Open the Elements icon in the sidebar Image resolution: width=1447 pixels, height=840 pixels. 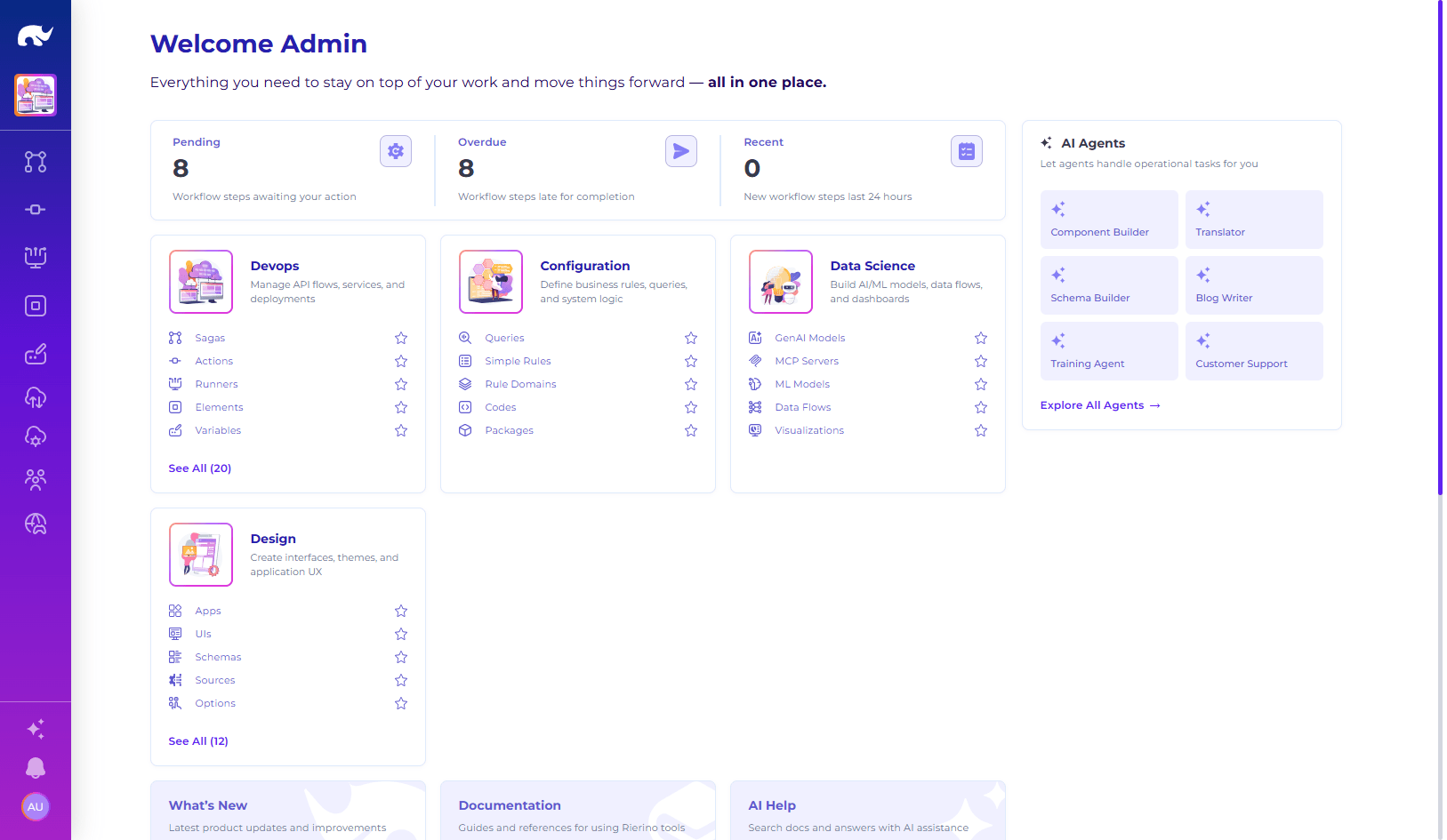click(x=36, y=306)
